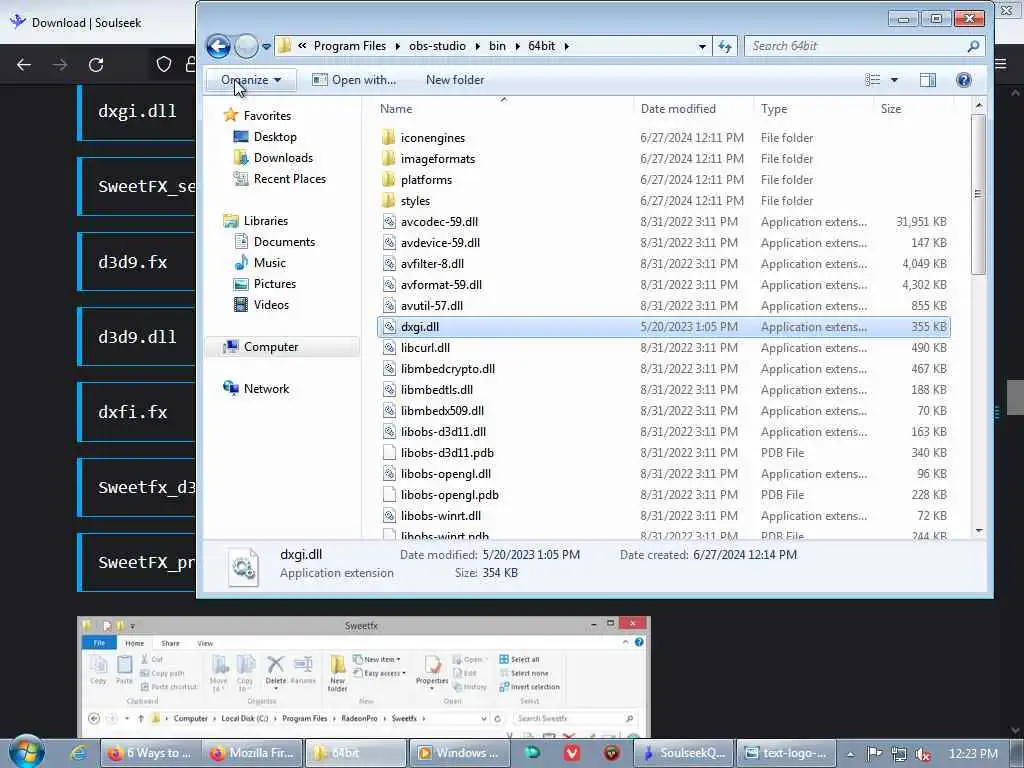Switch to '6 Ways to ...' taskbar window
The width and height of the screenshot is (1024, 768).
tap(150, 753)
